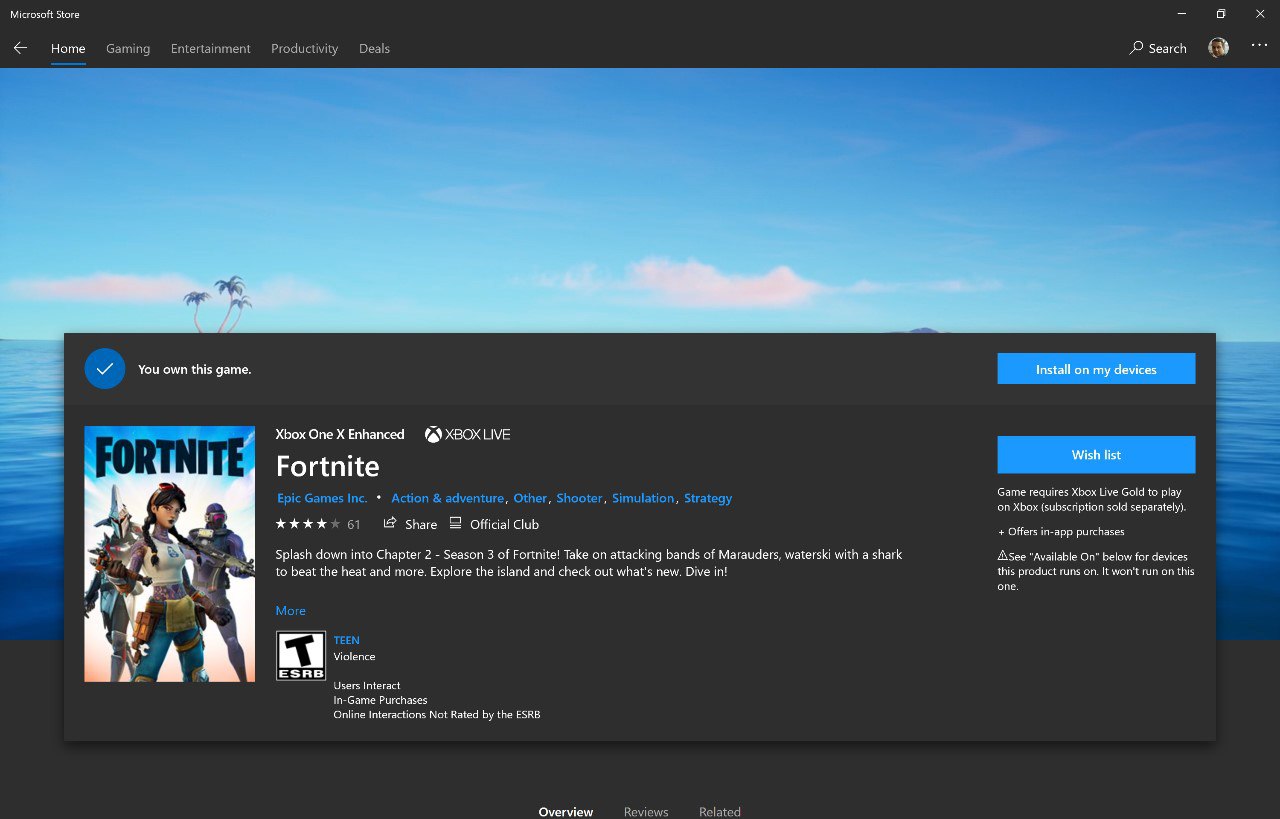The width and height of the screenshot is (1280, 819).
Task: Open the three-dot more options menu
Action: [1259, 46]
